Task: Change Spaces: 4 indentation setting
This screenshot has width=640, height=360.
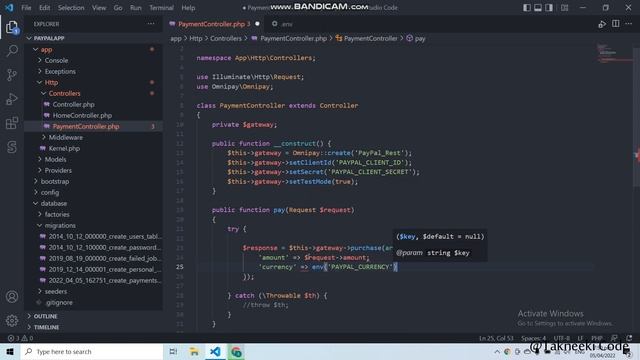Action: tap(533, 338)
